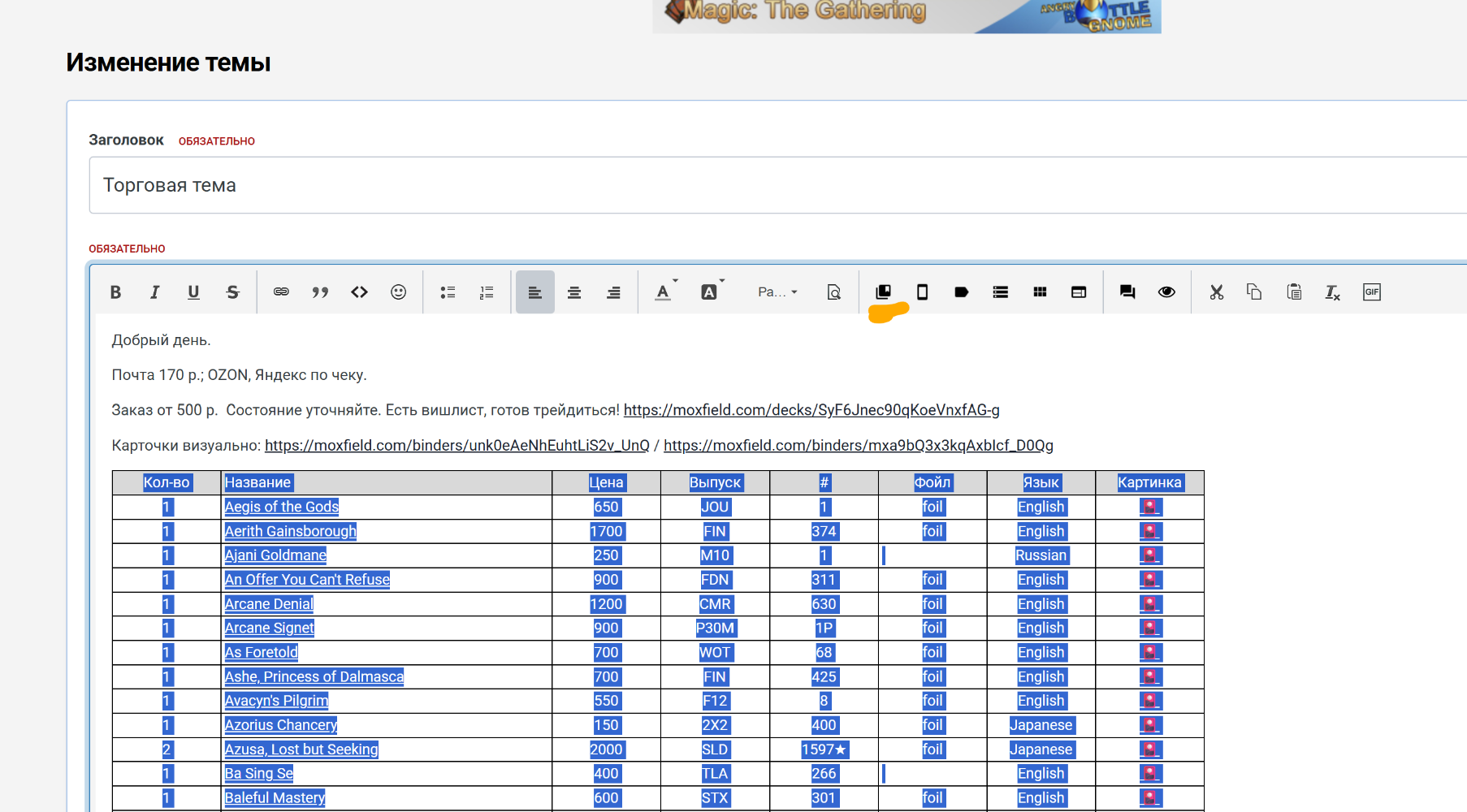Toggle italic text style
This screenshot has height=812, width=1467.
[x=154, y=292]
